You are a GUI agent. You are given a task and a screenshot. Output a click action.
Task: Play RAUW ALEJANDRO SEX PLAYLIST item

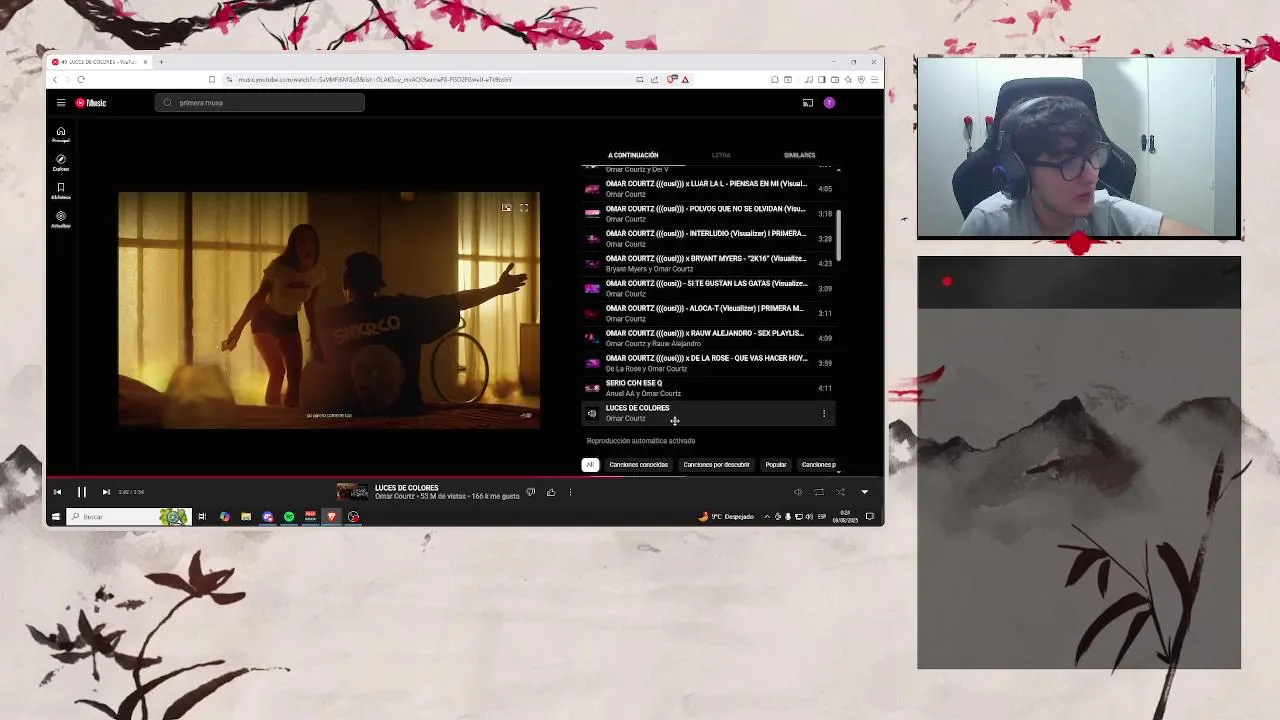(708, 338)
